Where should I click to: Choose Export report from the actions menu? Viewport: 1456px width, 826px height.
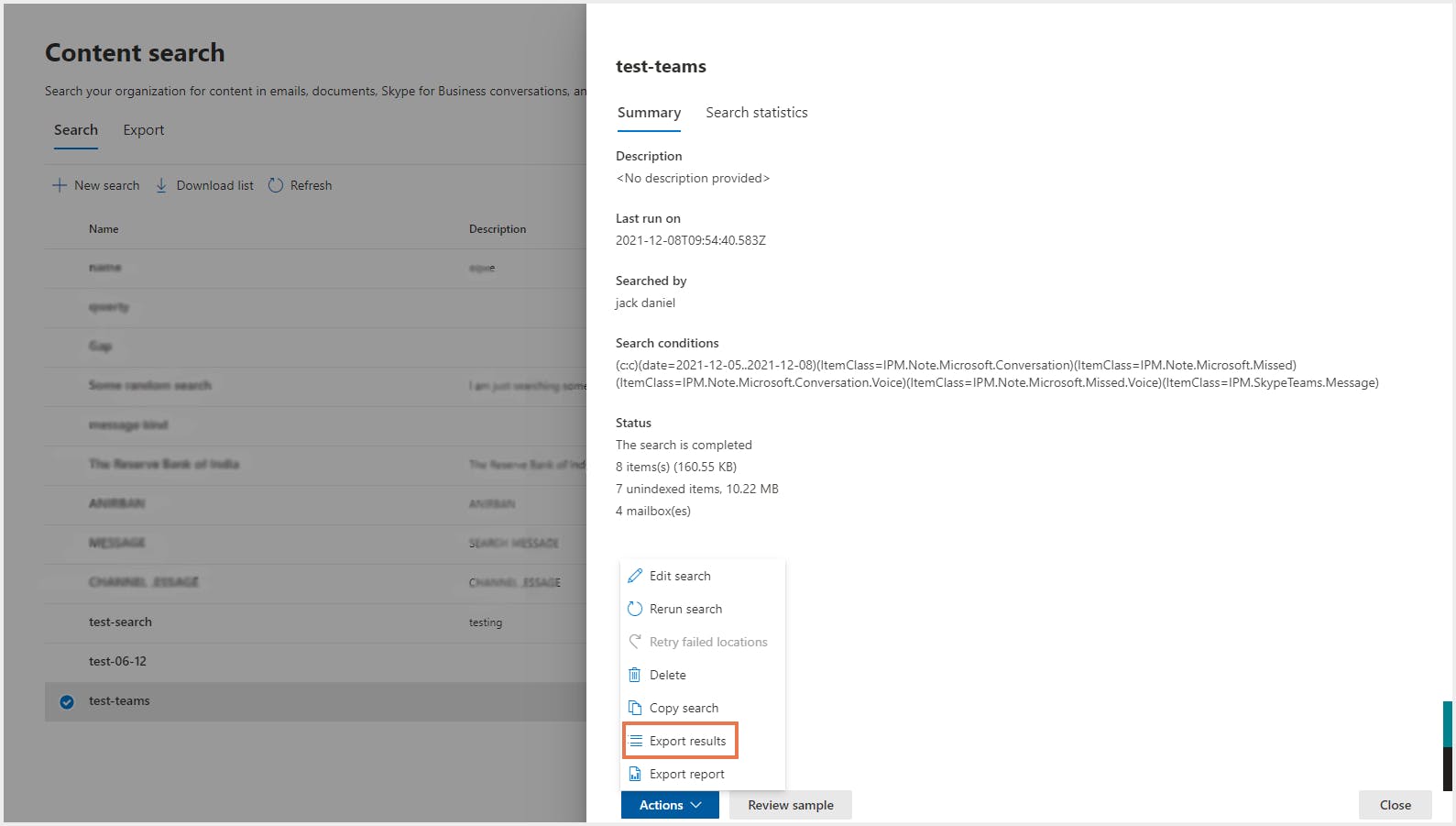[686, 774]
